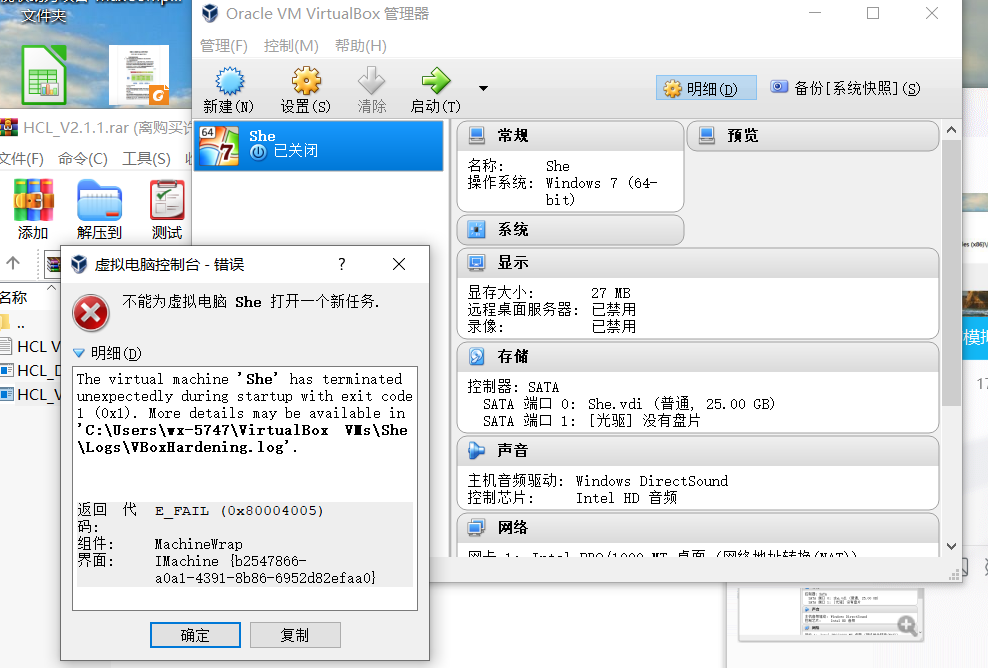Screen dimensions: 988x668
Task: Click the Network (网络) section header
Action: coord(698,527)
